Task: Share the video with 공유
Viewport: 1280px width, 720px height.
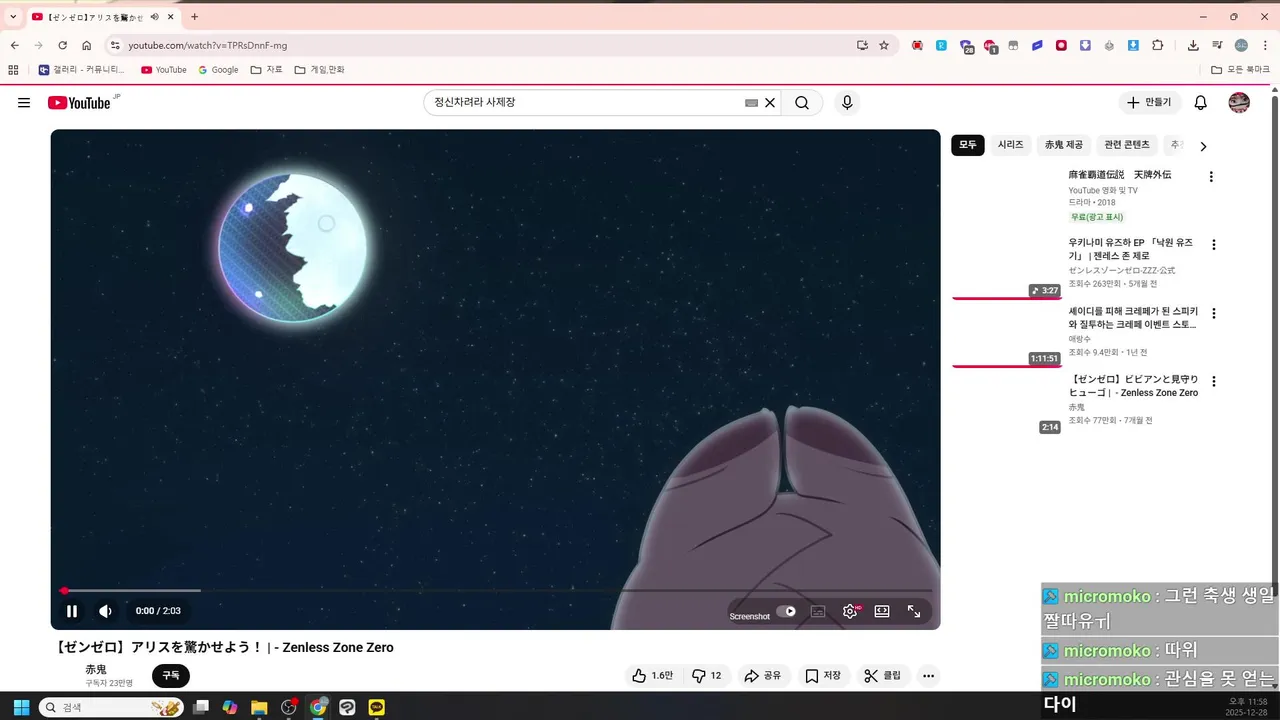Action: (762, 676)
